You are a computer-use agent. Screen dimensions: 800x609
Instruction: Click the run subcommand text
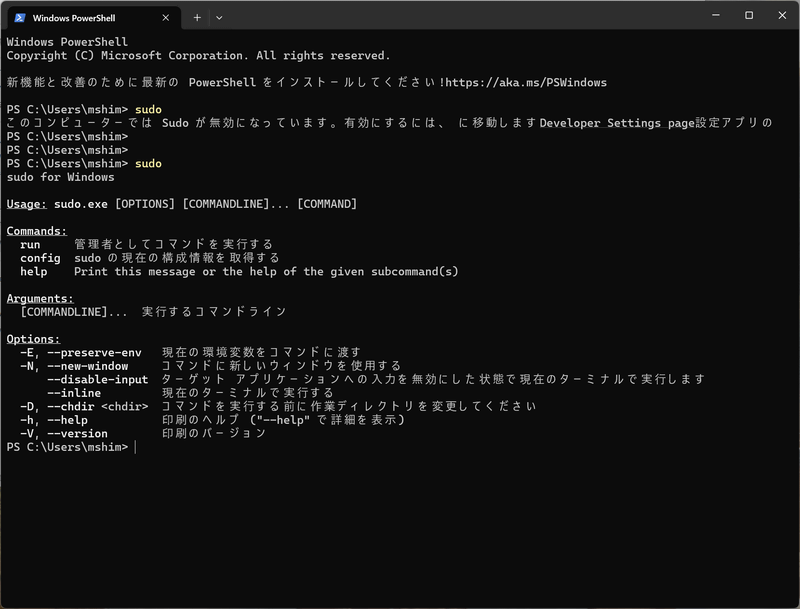(x=30, y=243)
